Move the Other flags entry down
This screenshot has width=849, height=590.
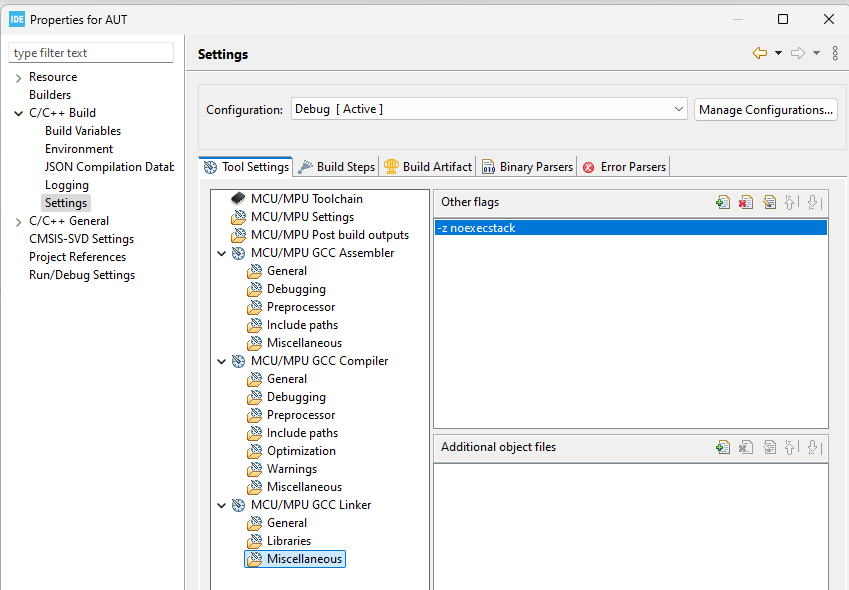click(x=814, y=202)
